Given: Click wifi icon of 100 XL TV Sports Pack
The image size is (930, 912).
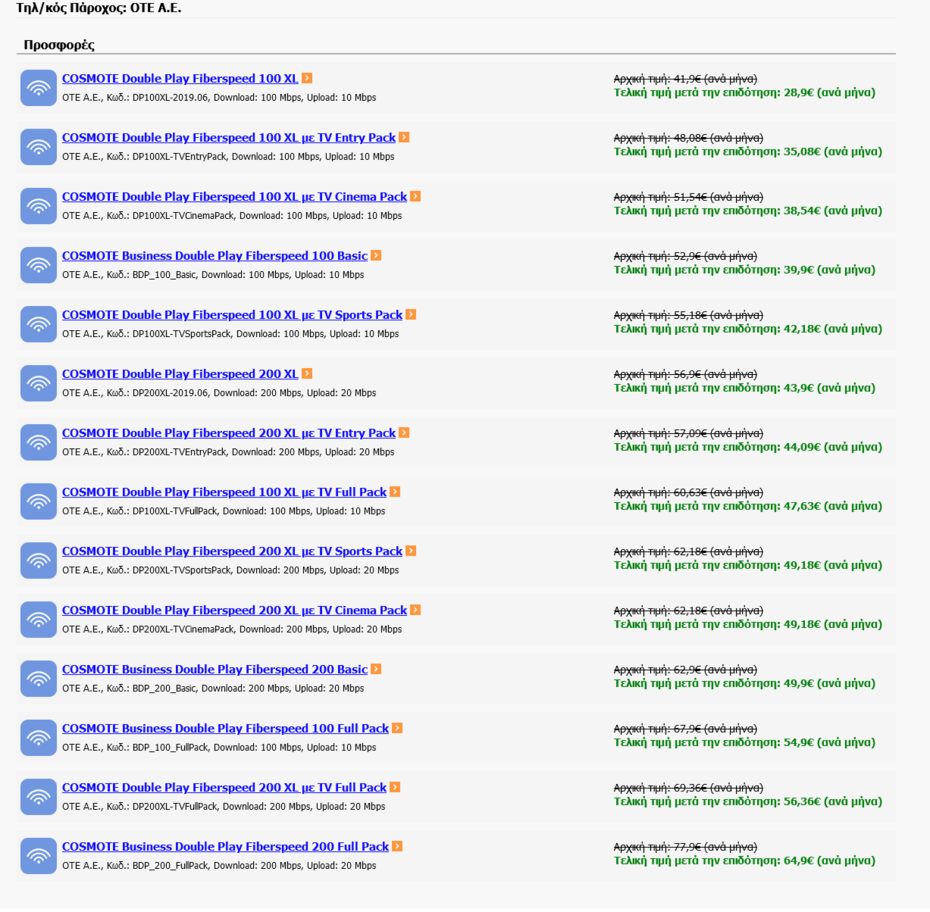Looking at the screenshot, I should pos(39,324).
